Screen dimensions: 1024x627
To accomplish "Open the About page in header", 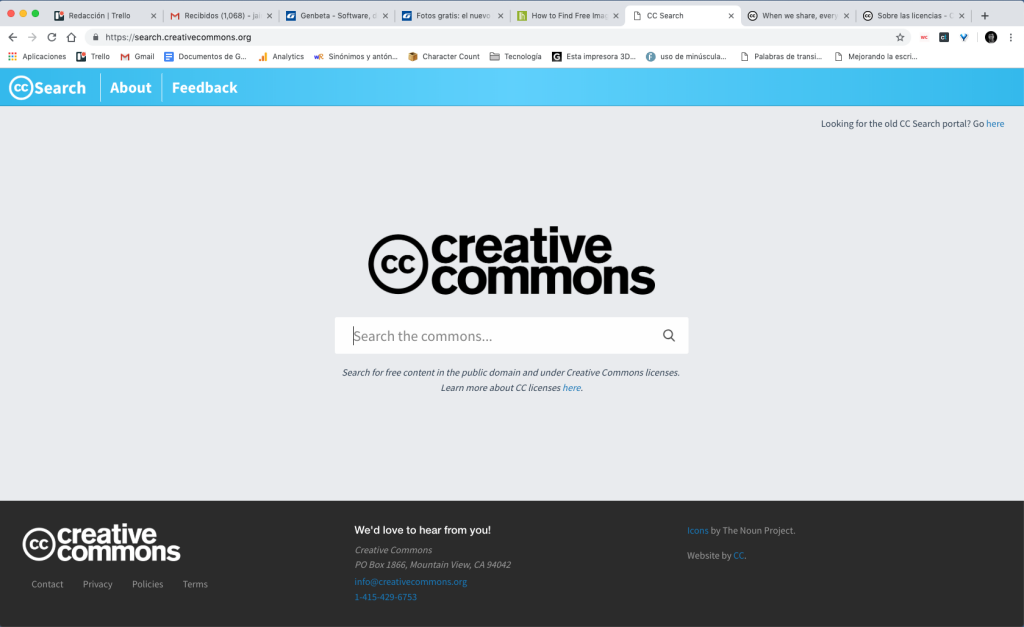I will (131, 88).
